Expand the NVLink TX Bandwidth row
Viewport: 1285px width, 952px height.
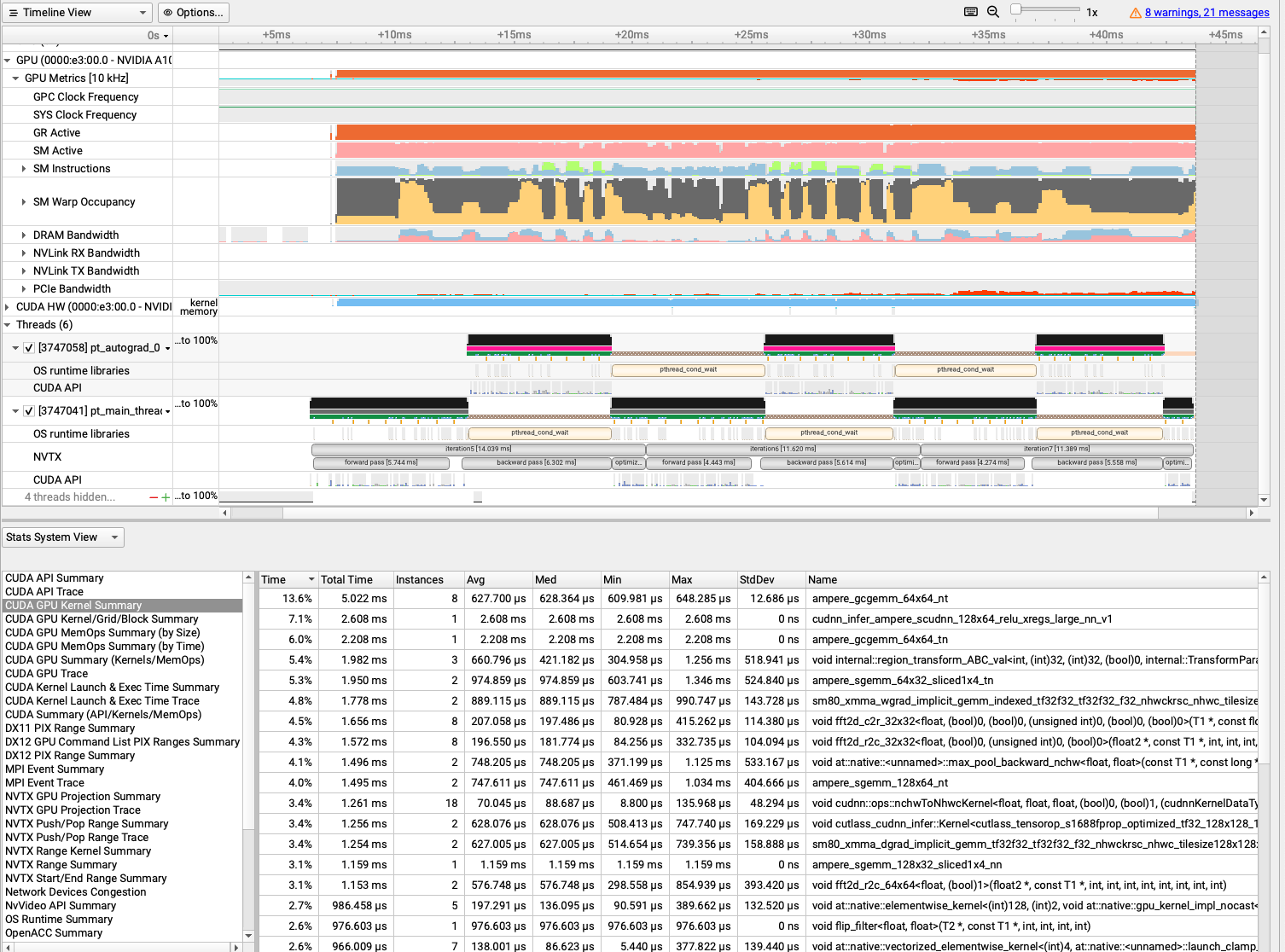(x=24, y=271)
